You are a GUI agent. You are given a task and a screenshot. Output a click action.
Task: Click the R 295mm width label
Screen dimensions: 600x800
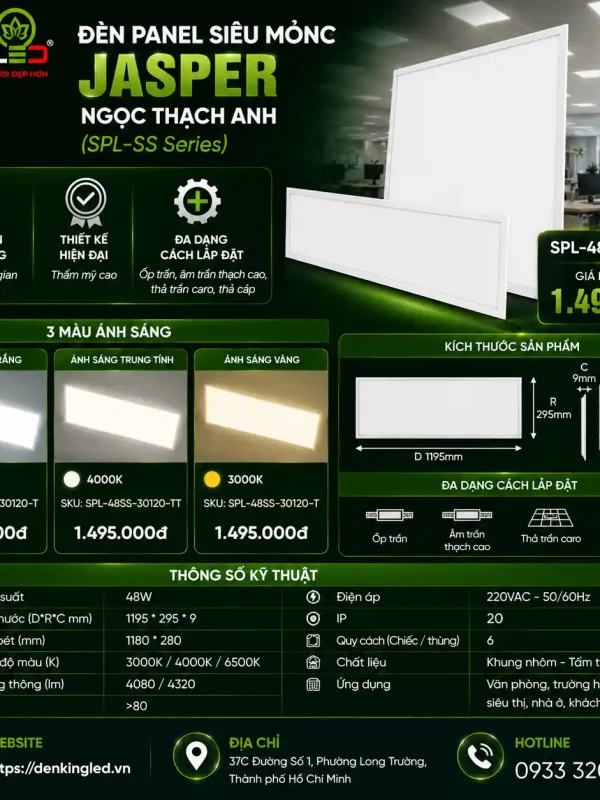(553, 408)
